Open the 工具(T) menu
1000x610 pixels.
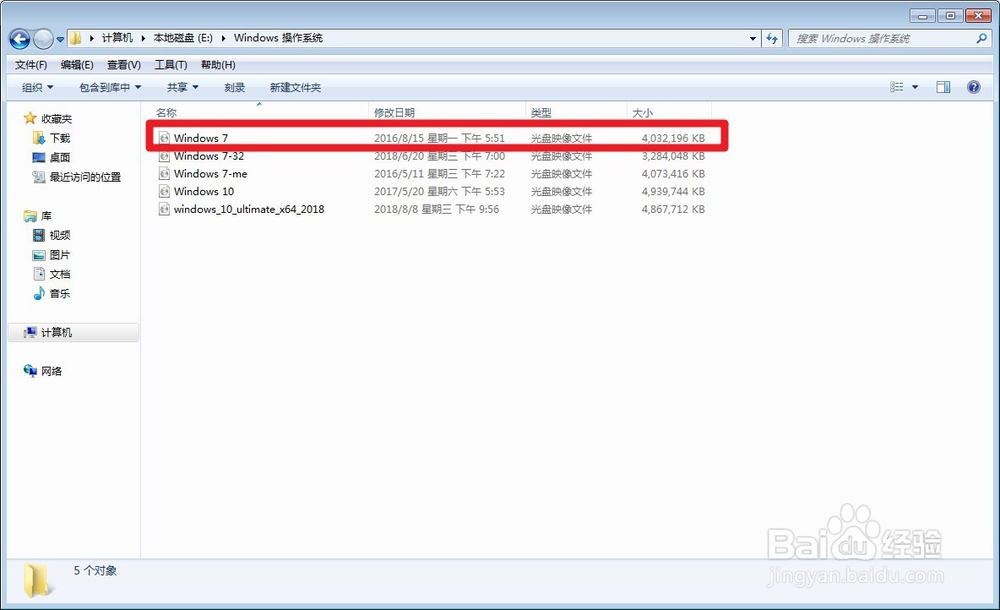point(170,65)
